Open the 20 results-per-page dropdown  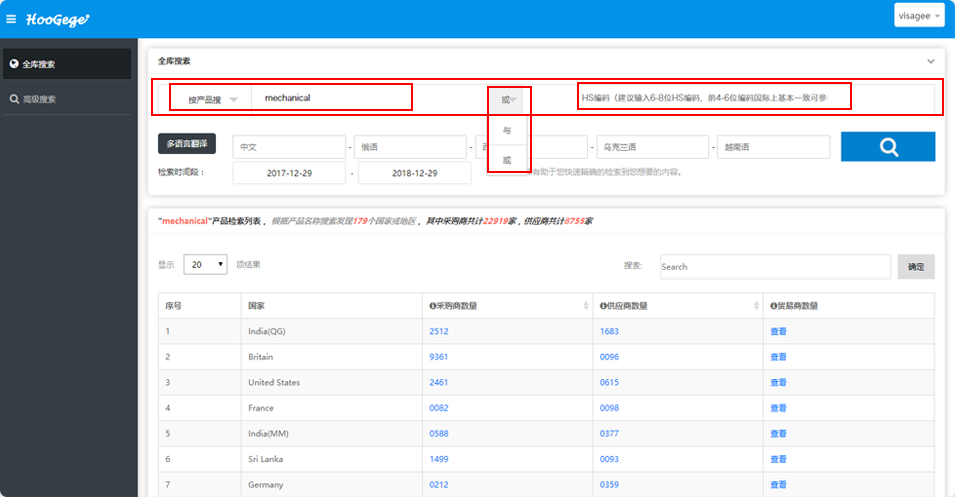point(205,264)
